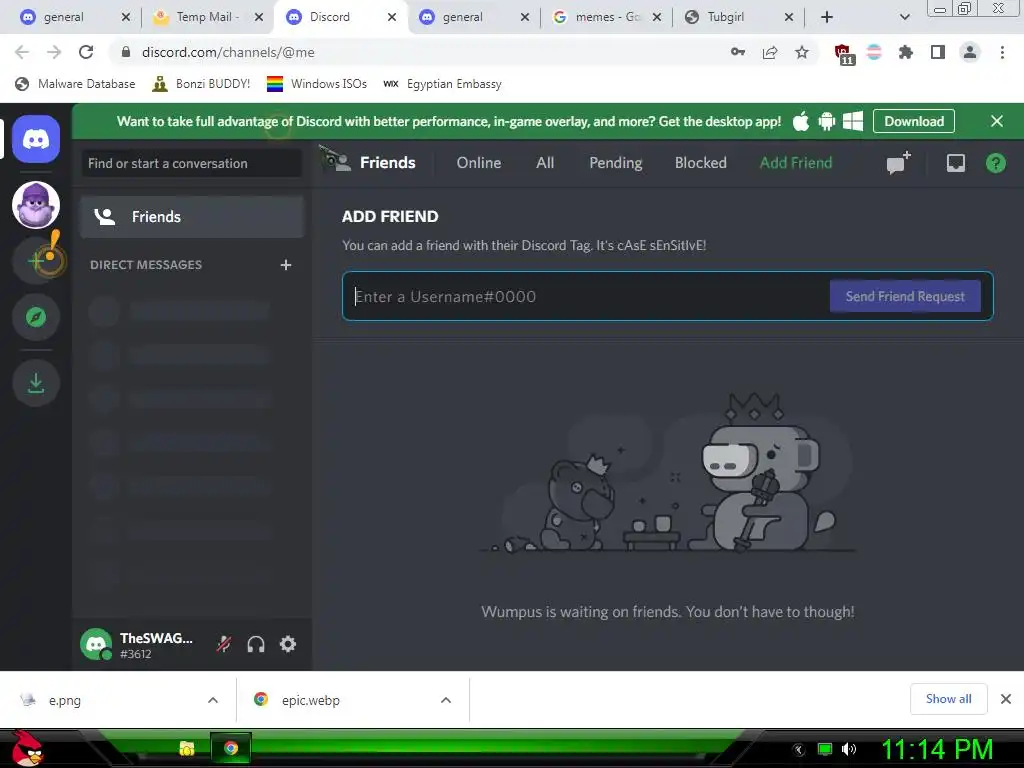Open User Settings gear icon
This screenshot has width=1024, height=768.
(x=288, y=644)
